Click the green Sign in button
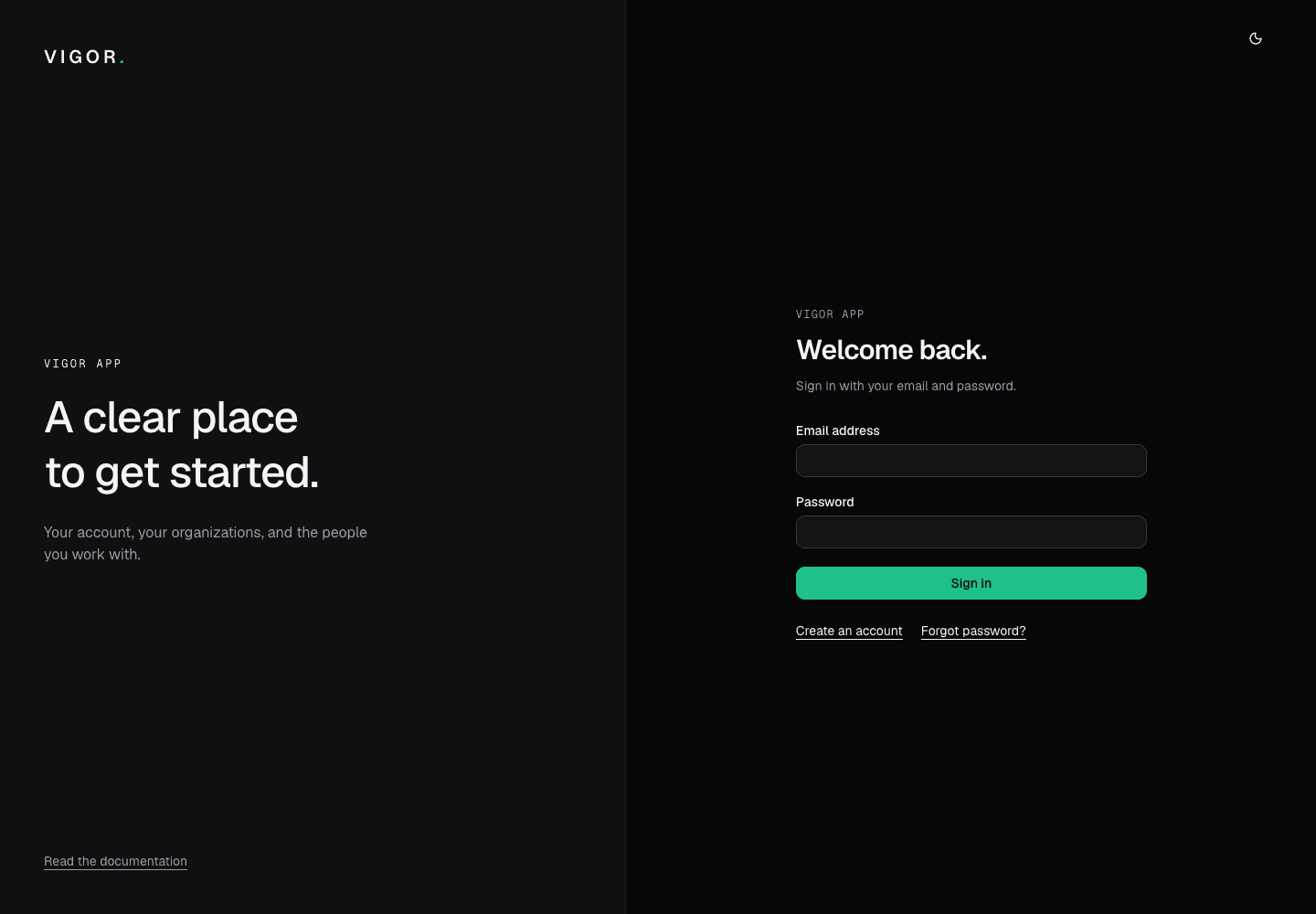 [971, 583]
